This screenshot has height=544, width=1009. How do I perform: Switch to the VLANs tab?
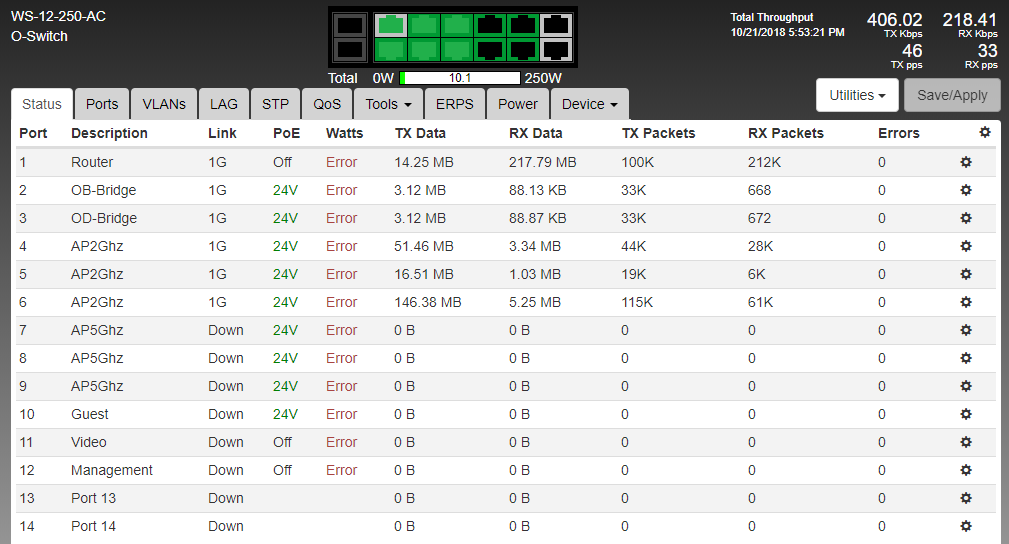pos(163,104)
